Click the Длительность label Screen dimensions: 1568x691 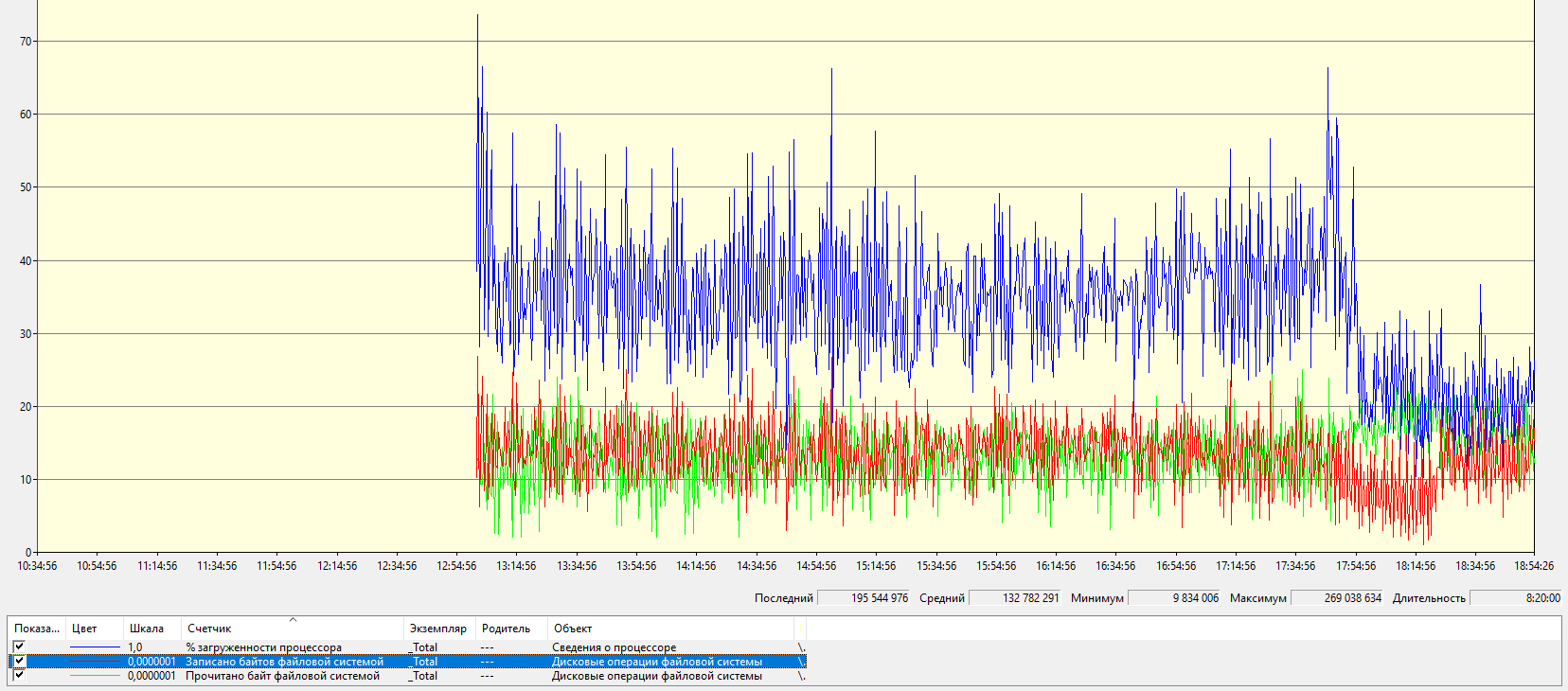click(1429, 598)
